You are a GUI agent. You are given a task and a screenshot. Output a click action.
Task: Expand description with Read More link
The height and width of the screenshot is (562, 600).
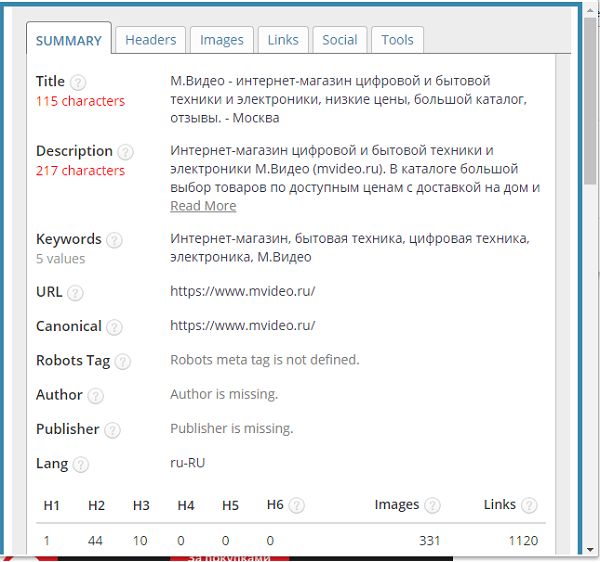tap(203, 206)
